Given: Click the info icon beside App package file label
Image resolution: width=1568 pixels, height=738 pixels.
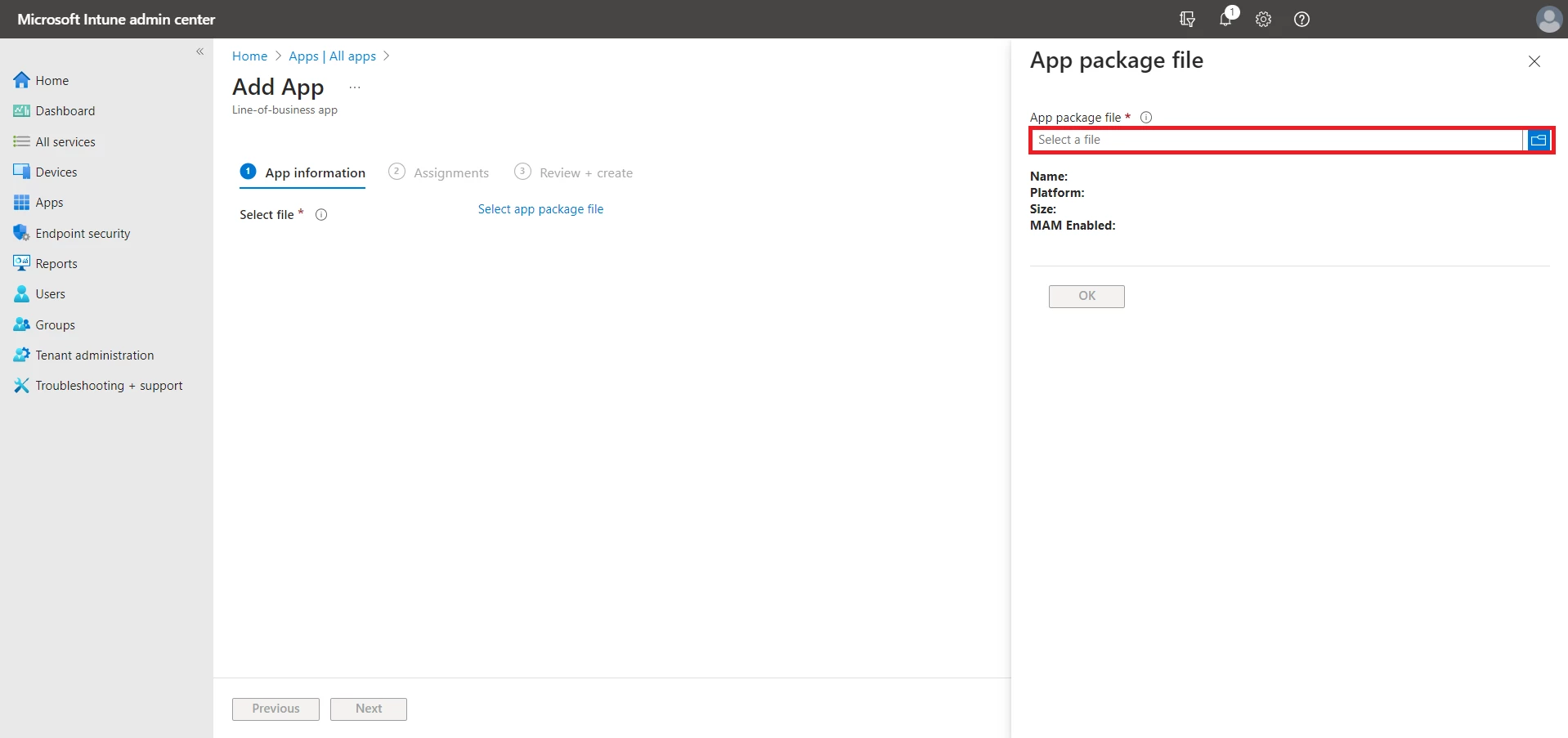Looking at the screenshot, I should point(1146,117).
